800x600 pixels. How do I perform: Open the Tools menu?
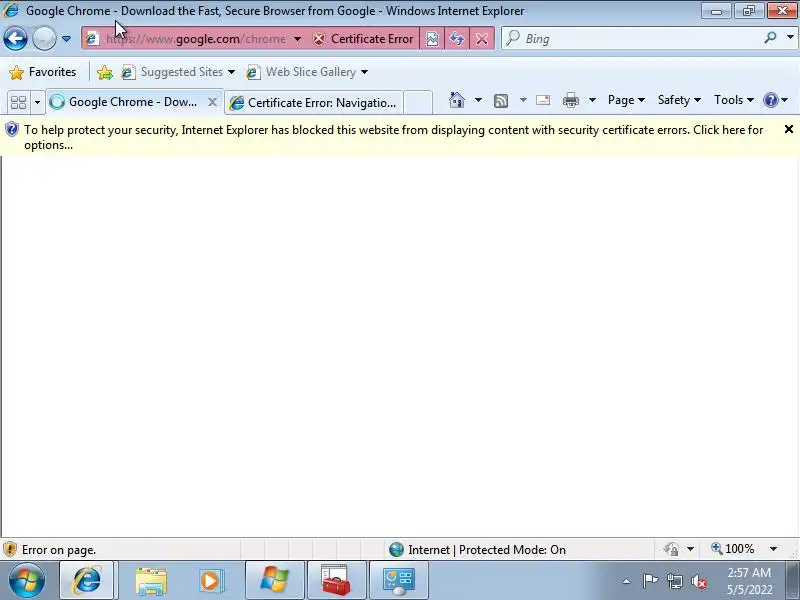(734, 100)
